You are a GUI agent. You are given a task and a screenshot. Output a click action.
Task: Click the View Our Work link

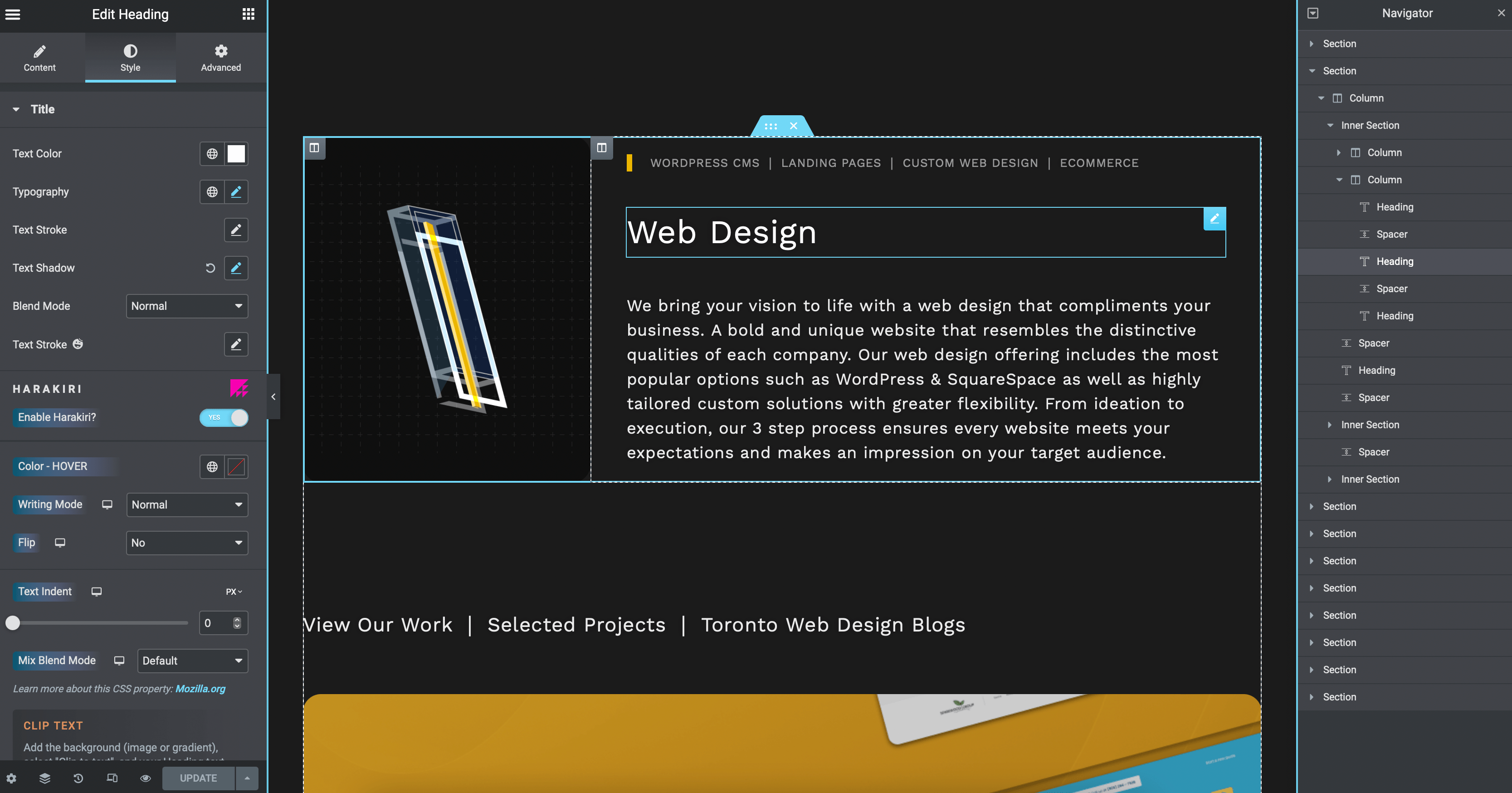(x=378, y=625)
